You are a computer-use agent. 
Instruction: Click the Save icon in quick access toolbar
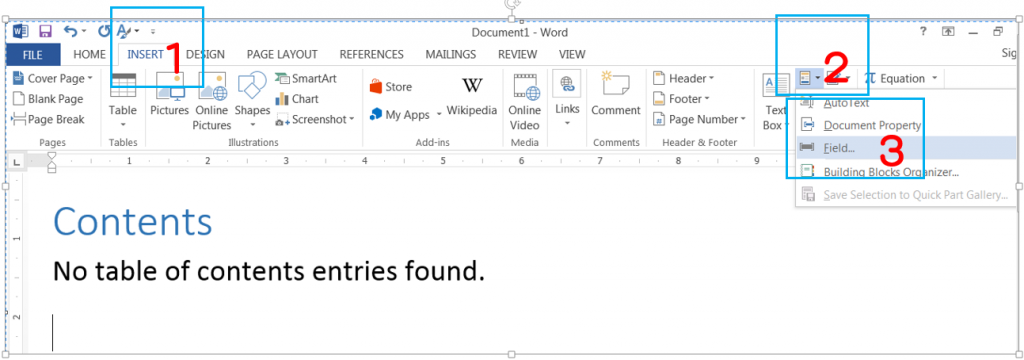tap(46, 31)
